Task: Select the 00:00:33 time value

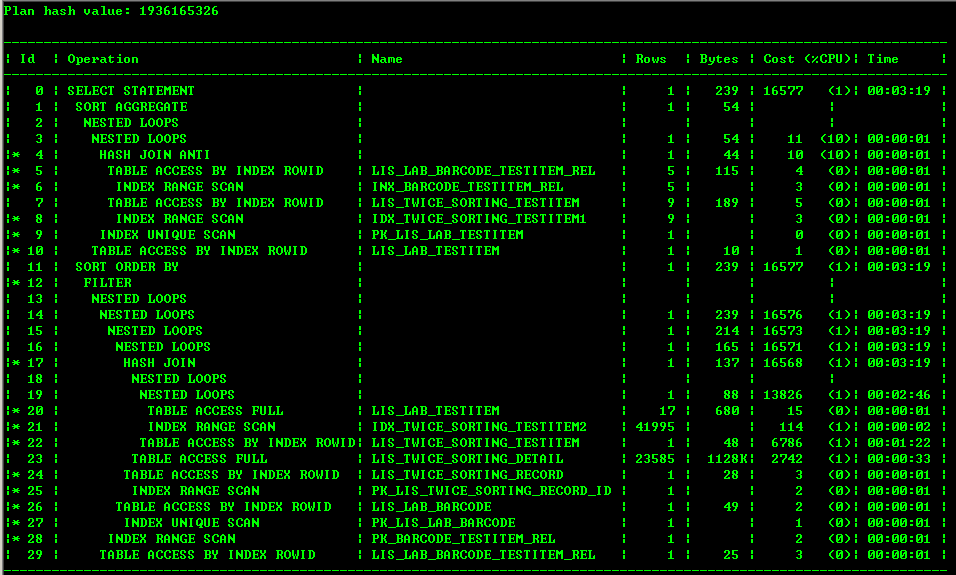Action: point(899,459)
